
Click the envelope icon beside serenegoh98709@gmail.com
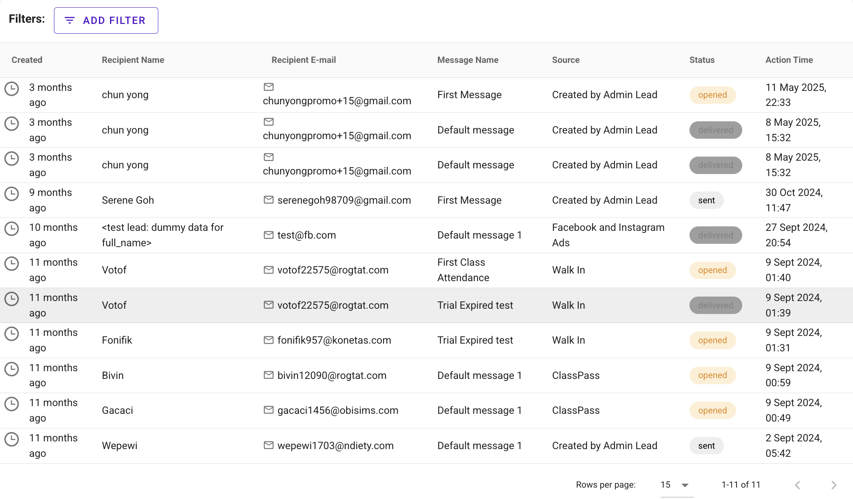coord(268,200)
